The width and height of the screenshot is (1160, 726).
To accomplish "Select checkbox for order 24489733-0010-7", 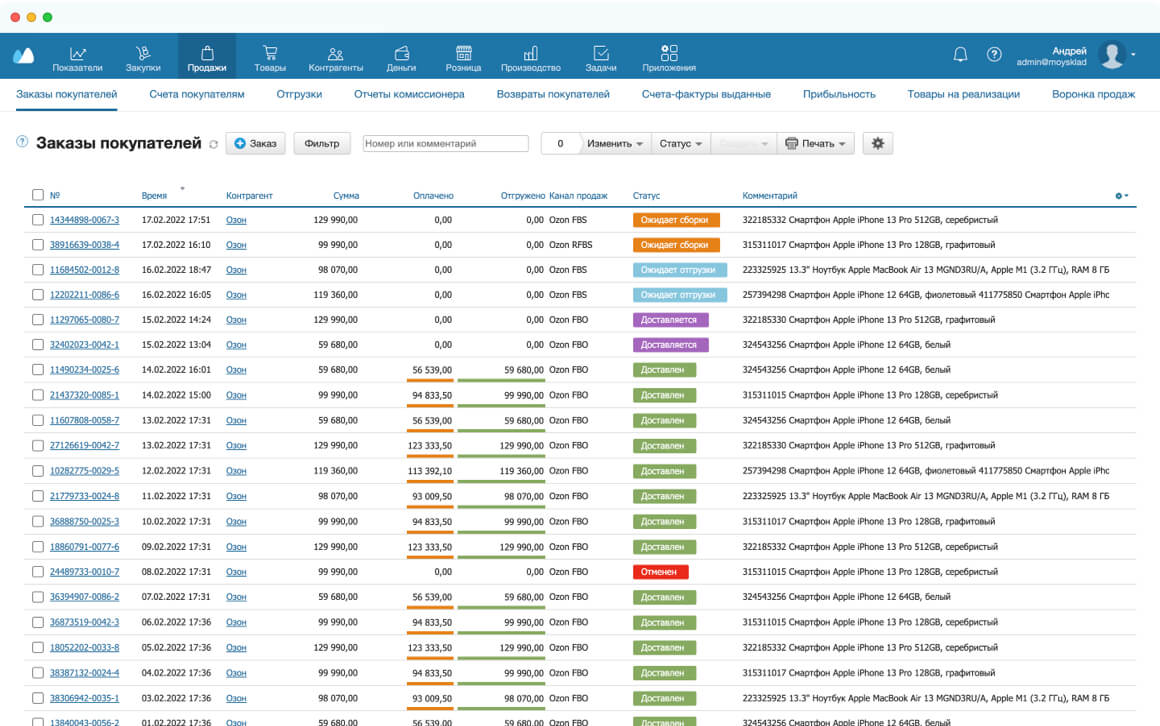I will 38,572.
